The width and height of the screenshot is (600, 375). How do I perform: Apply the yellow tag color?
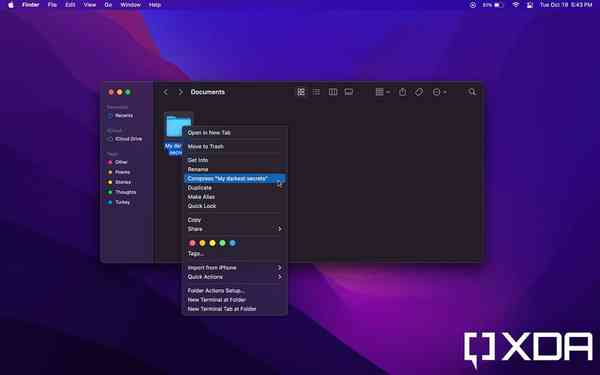click(x=212, y=243)
